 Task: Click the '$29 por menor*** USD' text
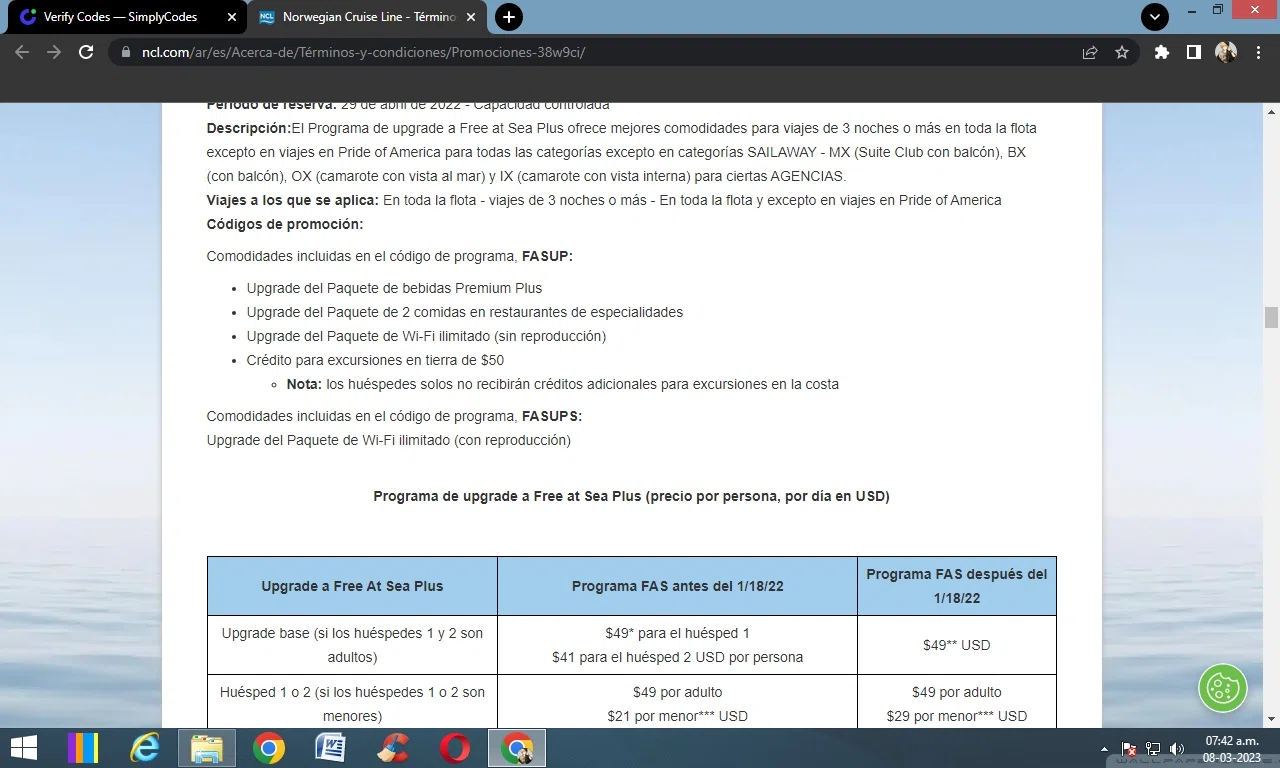pos(956,716)
